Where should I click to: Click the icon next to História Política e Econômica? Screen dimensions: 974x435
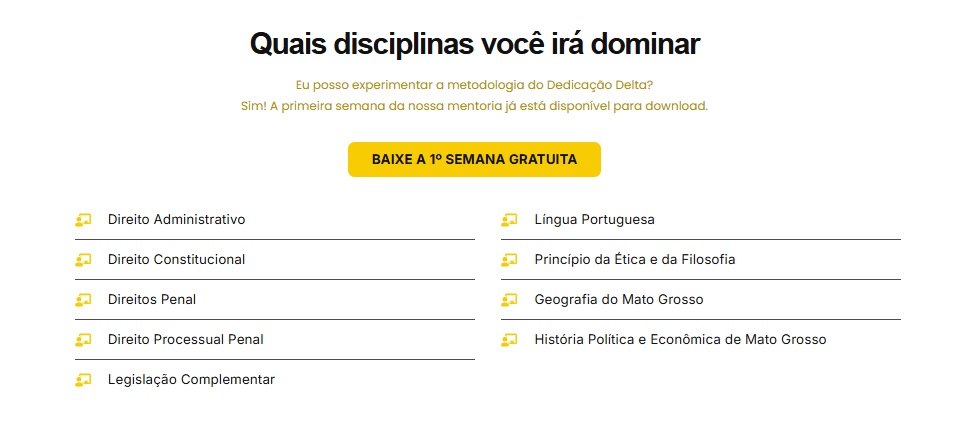(510, 340)
